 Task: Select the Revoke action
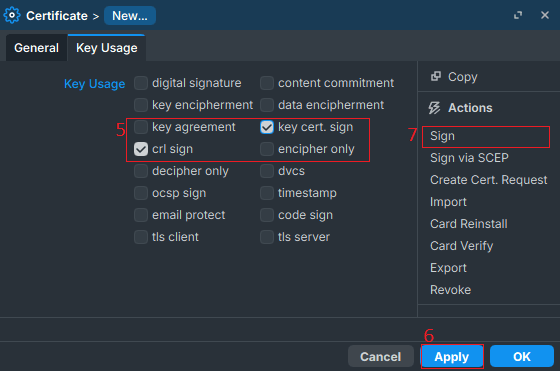point(450,290)
